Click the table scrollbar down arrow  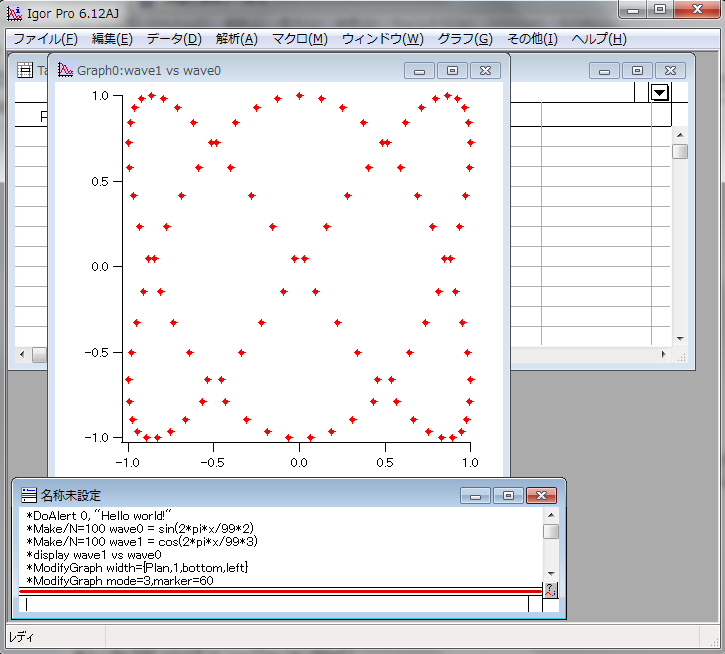(x=680, y=338)
